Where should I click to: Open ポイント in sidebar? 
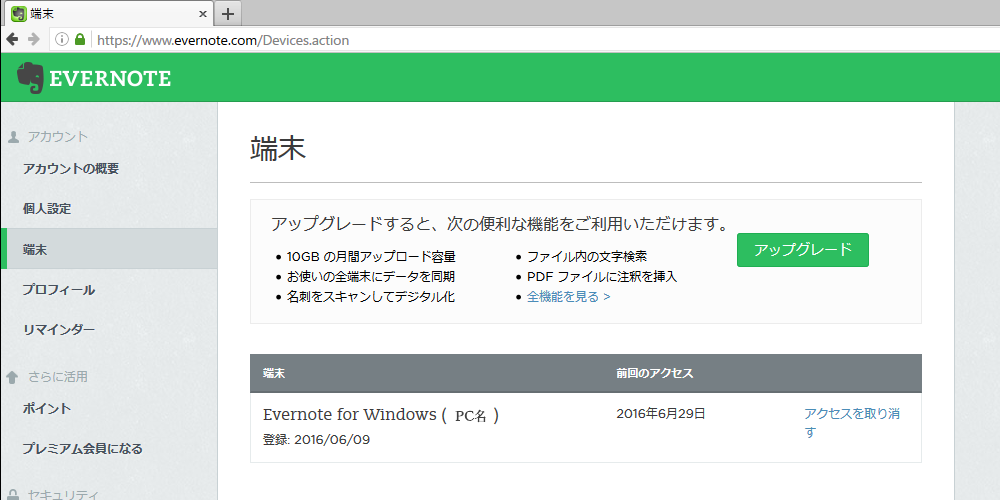click(x=47, y=409)
